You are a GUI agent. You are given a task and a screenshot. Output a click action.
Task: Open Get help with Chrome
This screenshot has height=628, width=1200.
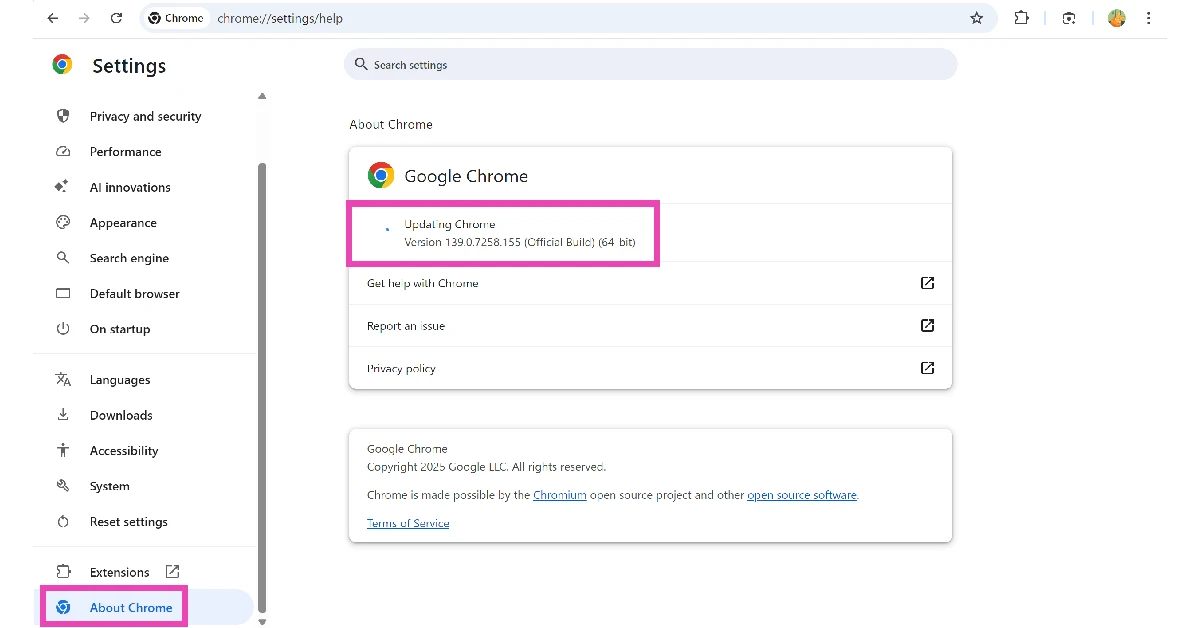650,283
